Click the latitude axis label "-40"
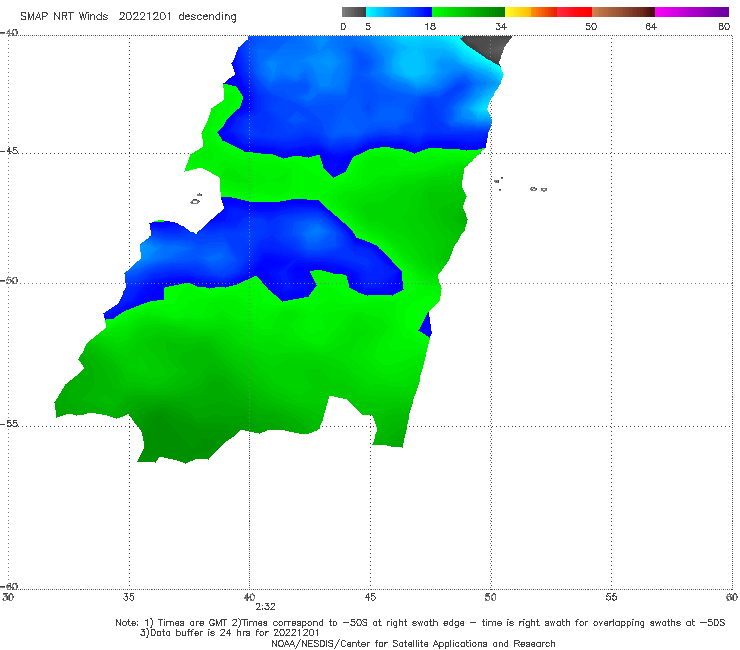The image size is (740, 650). coord(9,33)
